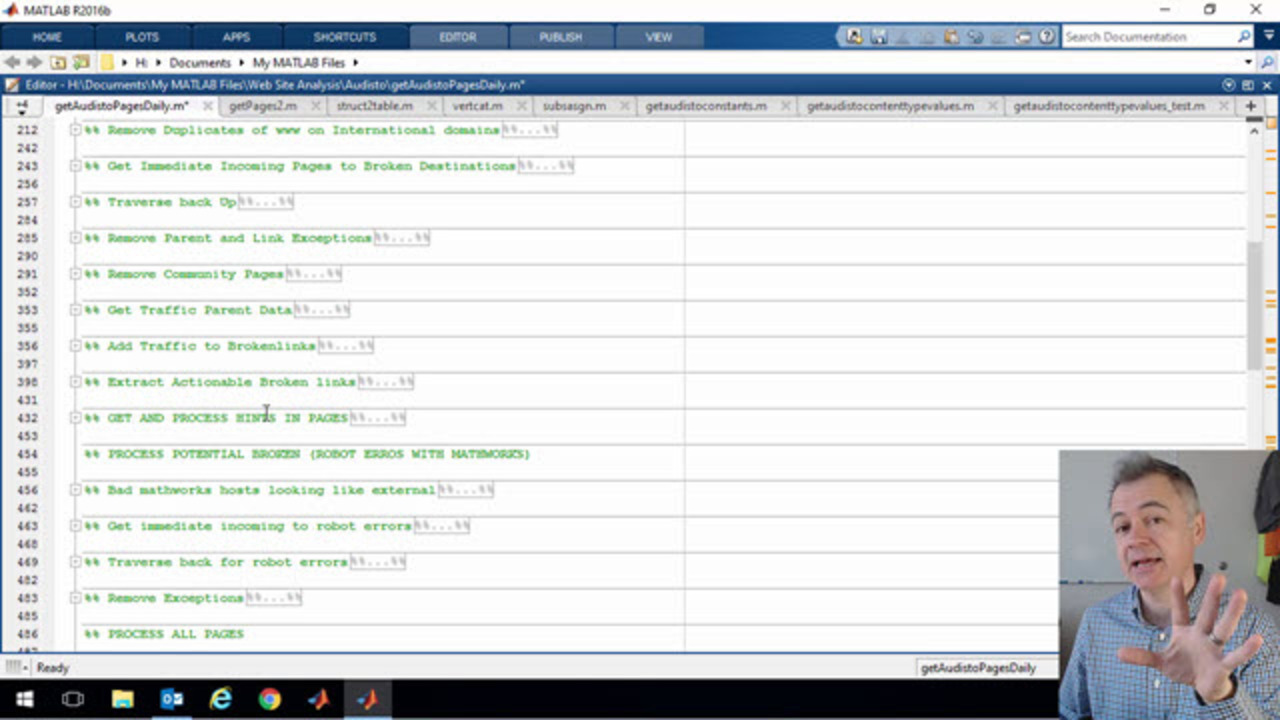Add a new editor tab with plus button
1280x720 pixels.
(1250, 106)
